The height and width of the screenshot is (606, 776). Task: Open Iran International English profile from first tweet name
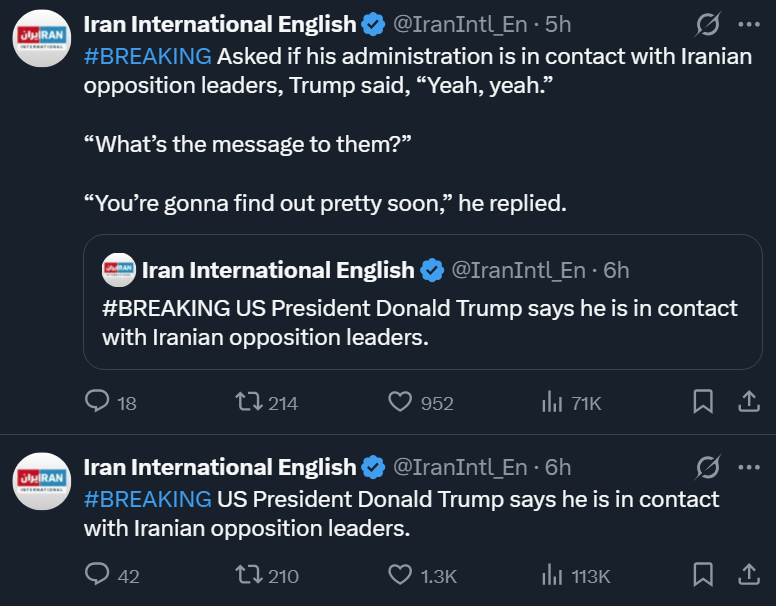pyautogui.click(x=219, y=23)
